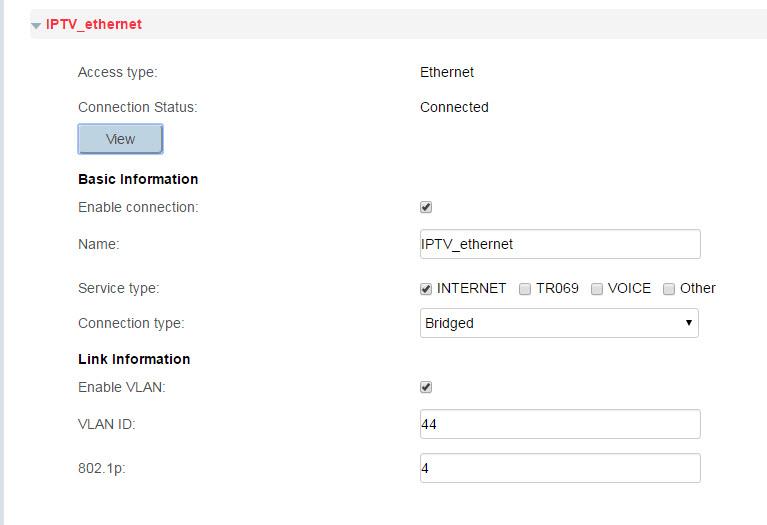This screenshot has height=525, width=767.
Task: Toggle the Enable connection checkbox
Action: [x=426, y=207]
